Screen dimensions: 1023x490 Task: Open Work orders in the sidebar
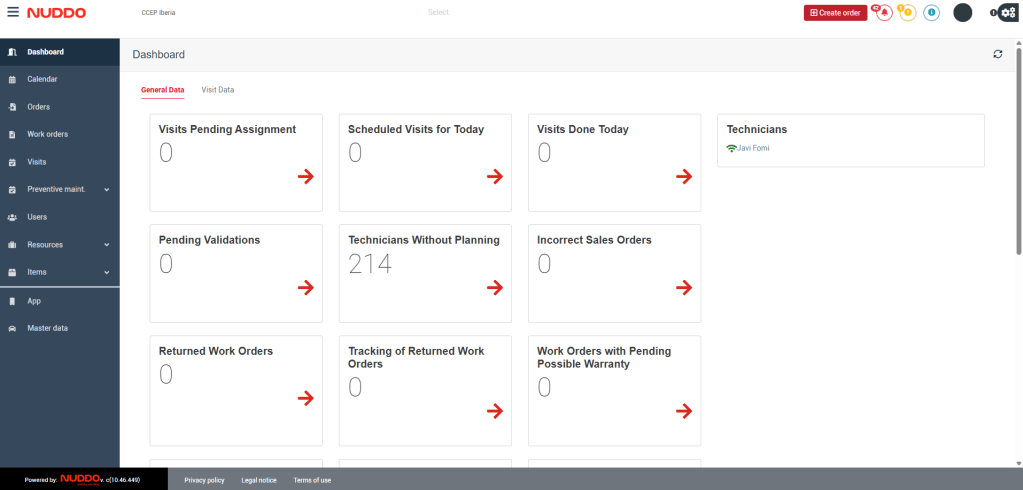tap(47, 134)
